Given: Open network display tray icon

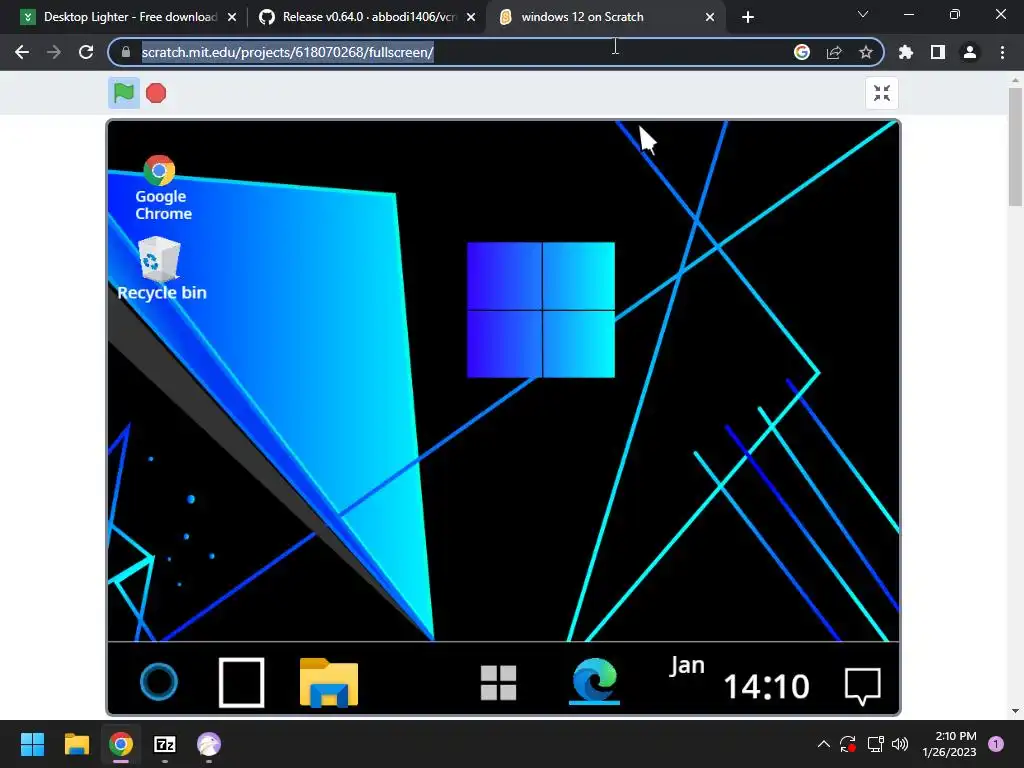Looking at the screenshot, I should click(875, 744).
